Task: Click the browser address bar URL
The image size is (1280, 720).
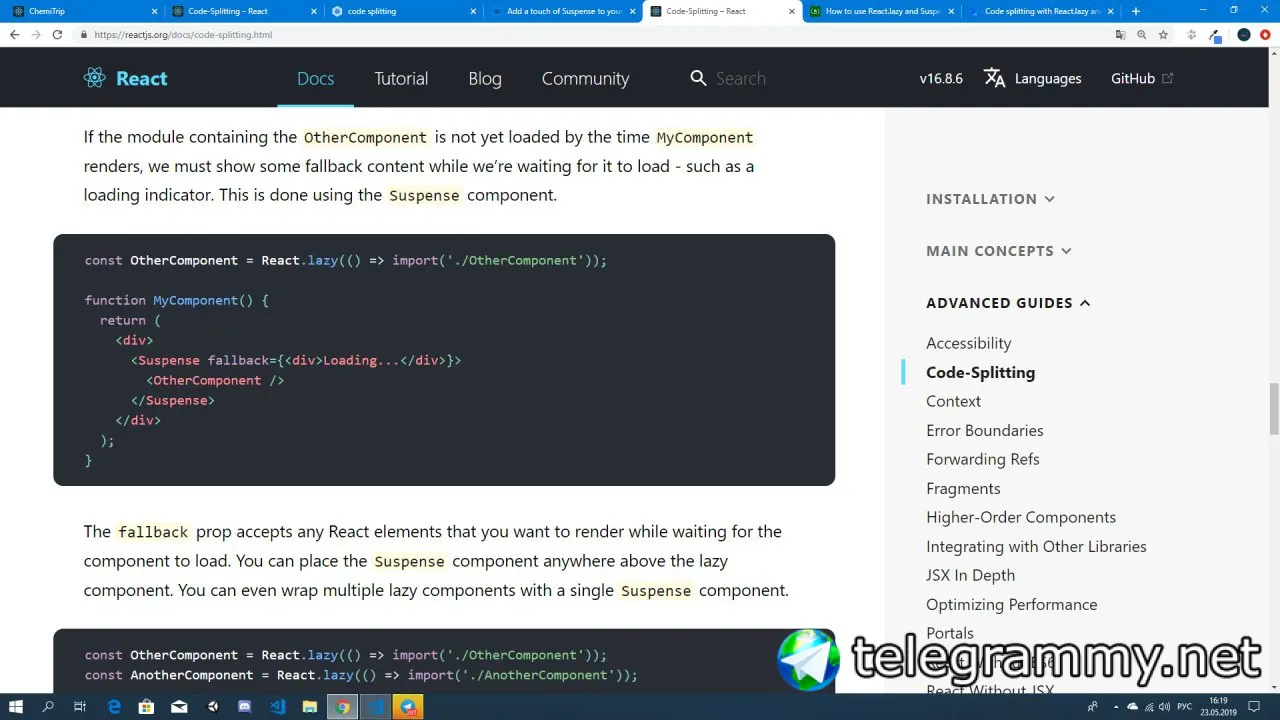Action: (183, 35)
